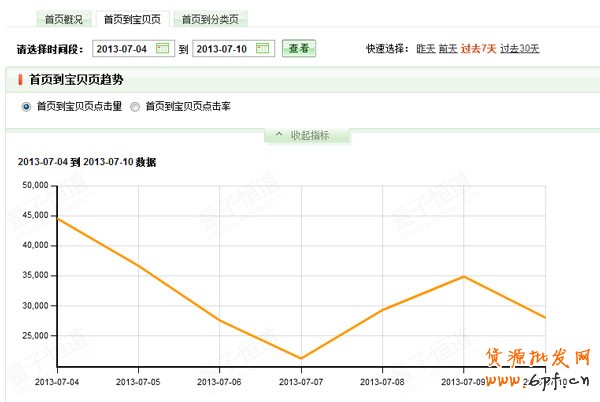The height and width of the screenshot is (402, 600).
Task: Select the 首页到宝贝页点击率 radio button
Action: [x=135, y=105]
